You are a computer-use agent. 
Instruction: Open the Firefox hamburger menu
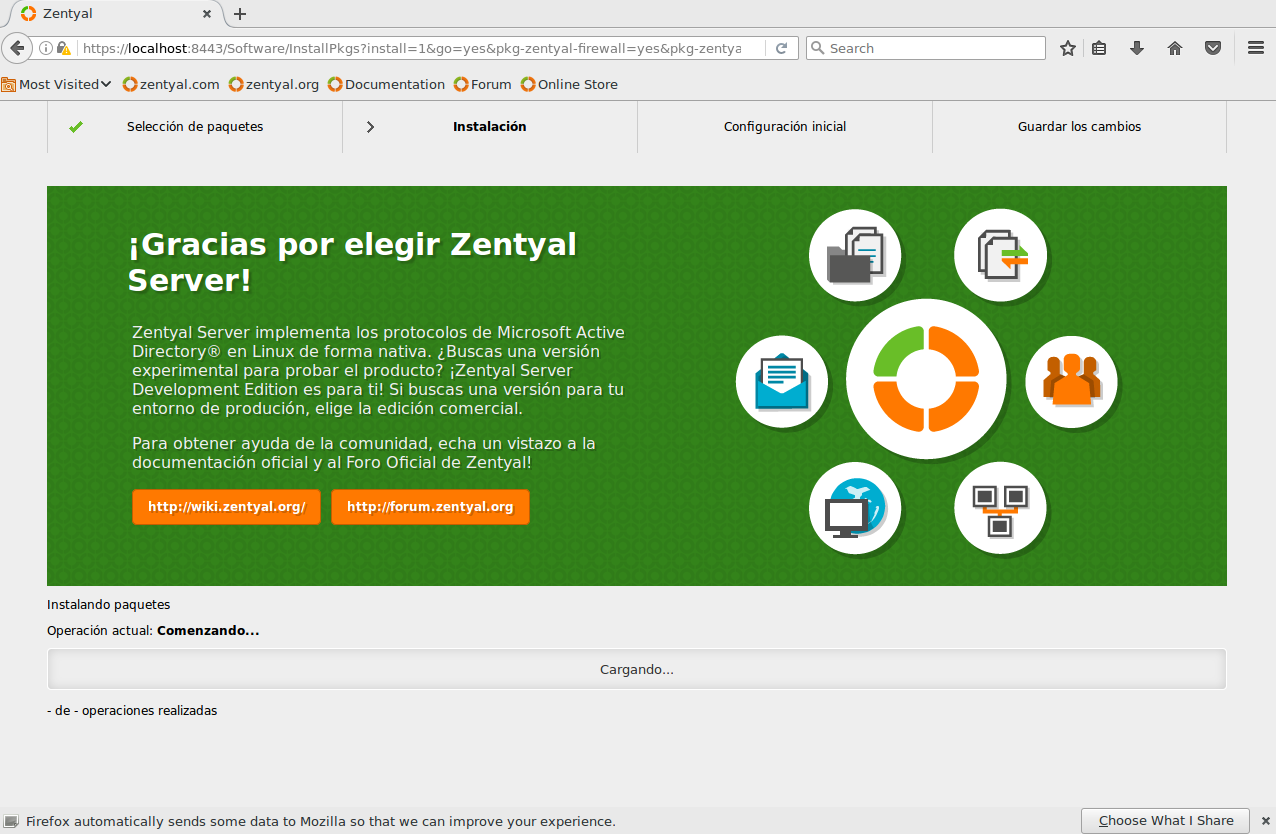tap(1256, 48)
